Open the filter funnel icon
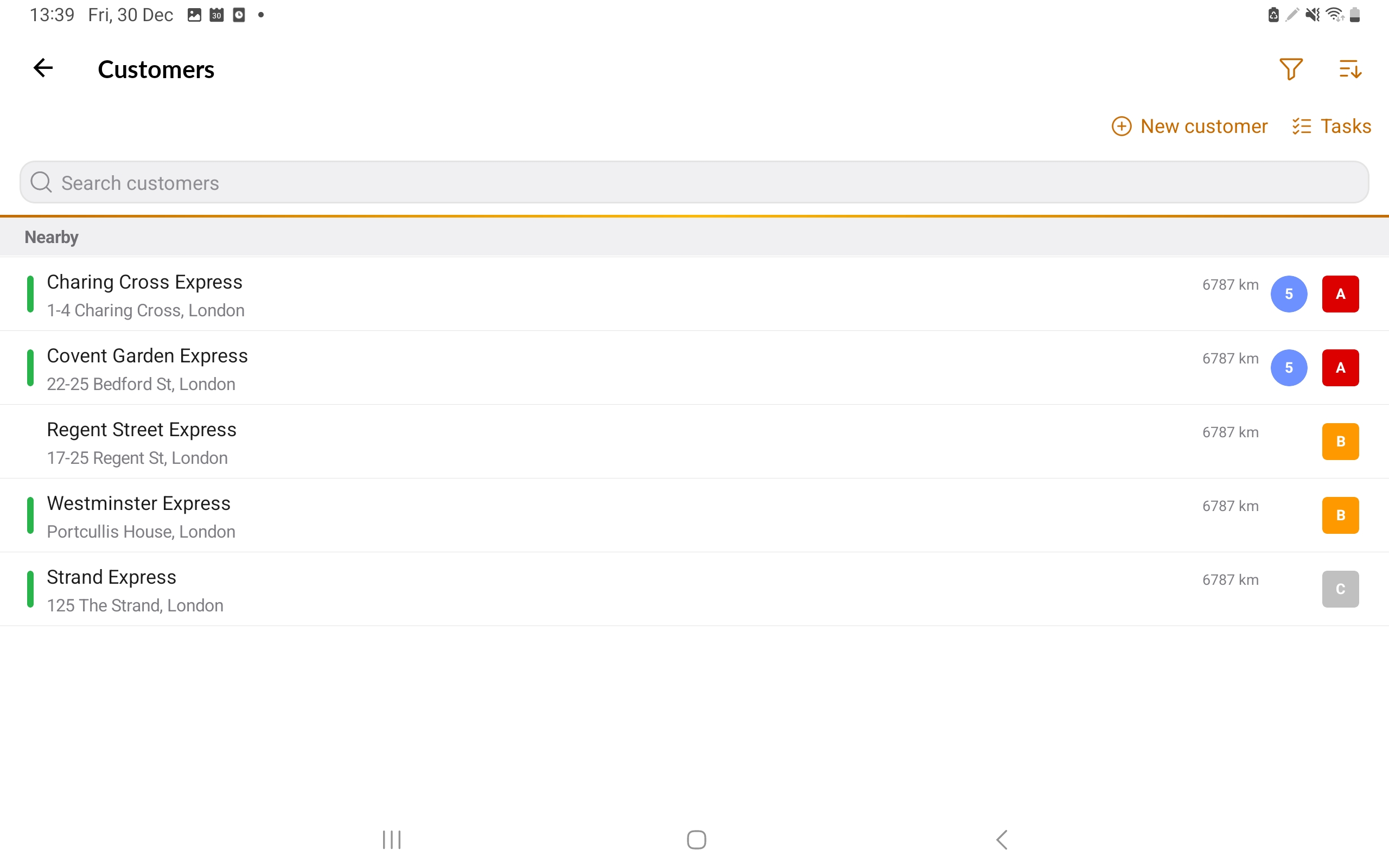 (x=1291, y=69)
